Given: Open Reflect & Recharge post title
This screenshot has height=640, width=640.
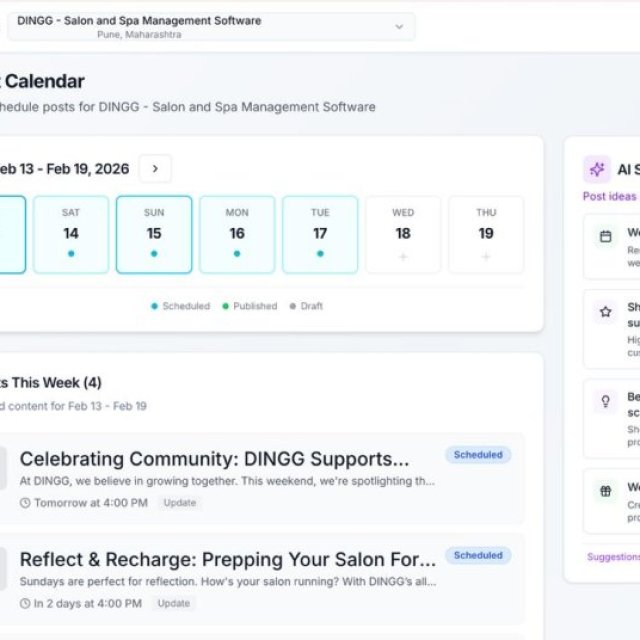Looking at the screenshot, I should coord(228,560).
